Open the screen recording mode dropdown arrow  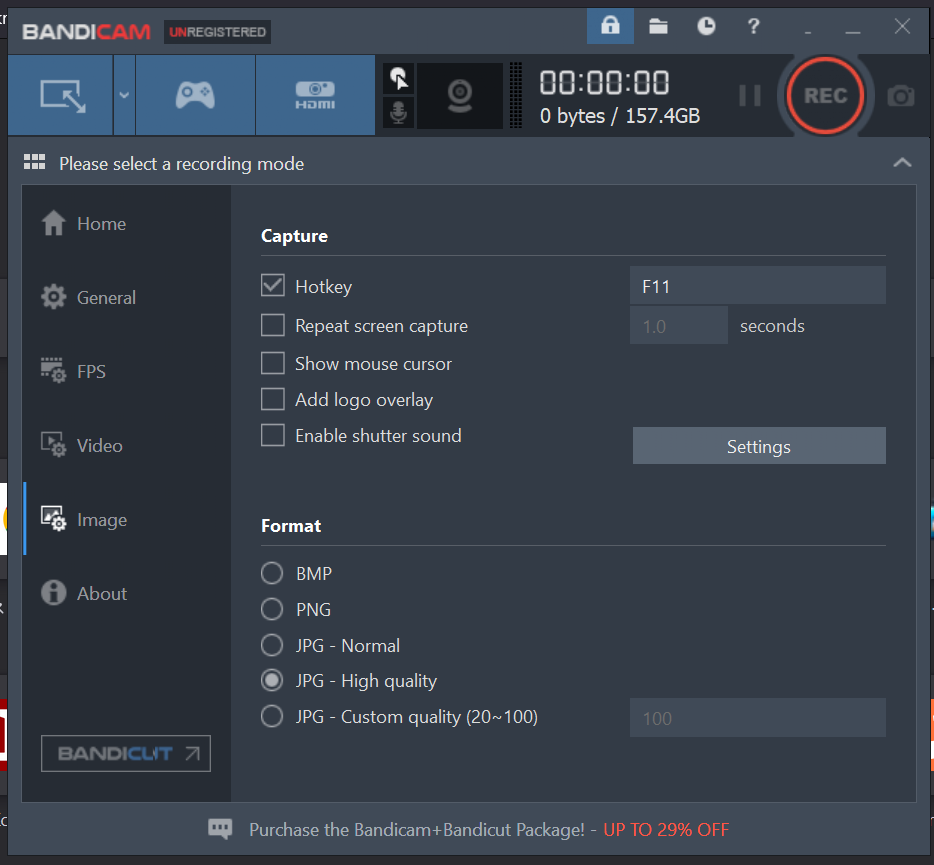pos(124,95)
